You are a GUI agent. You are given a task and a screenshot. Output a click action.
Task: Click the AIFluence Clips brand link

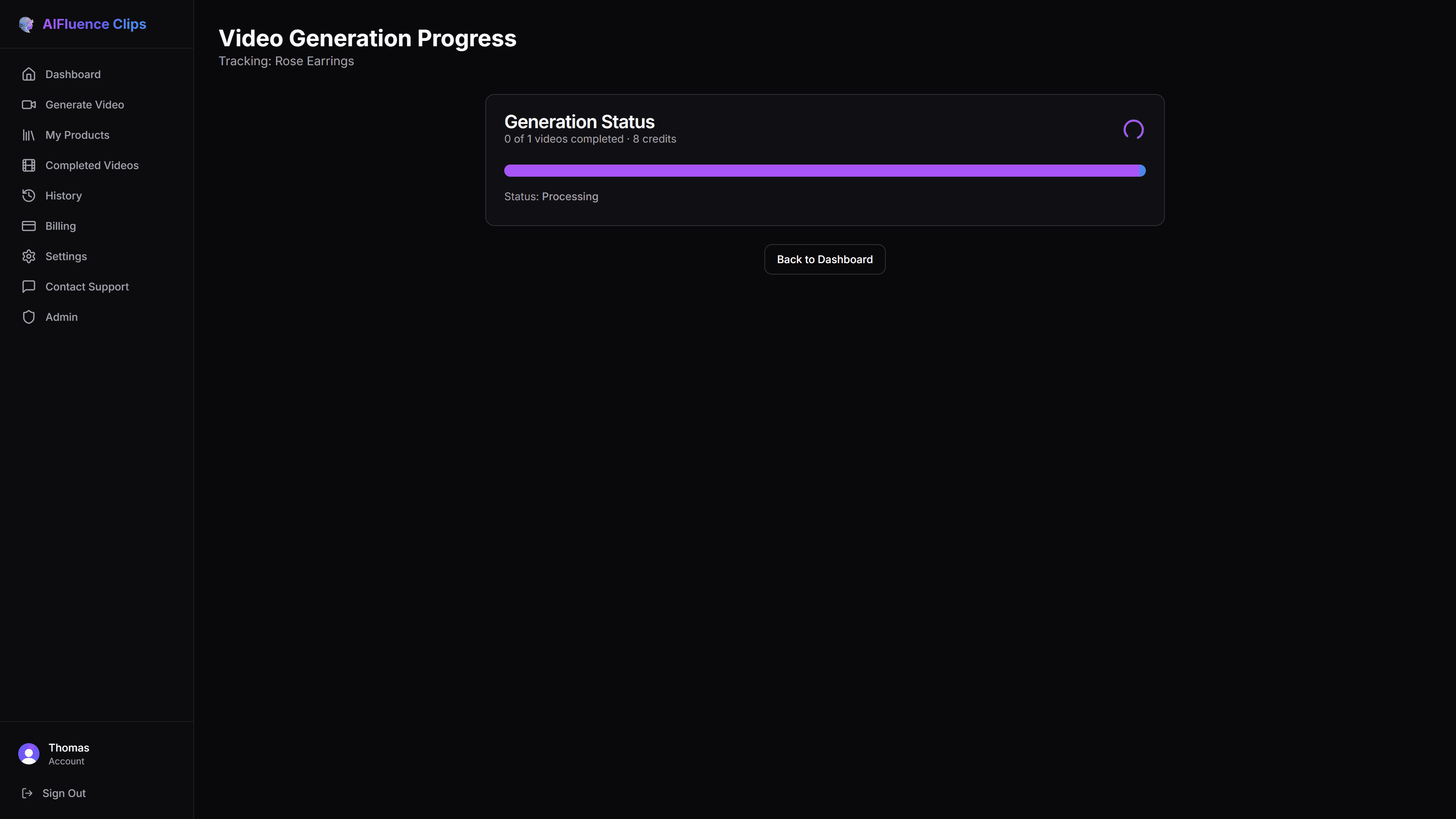click(x=94, y=24)
